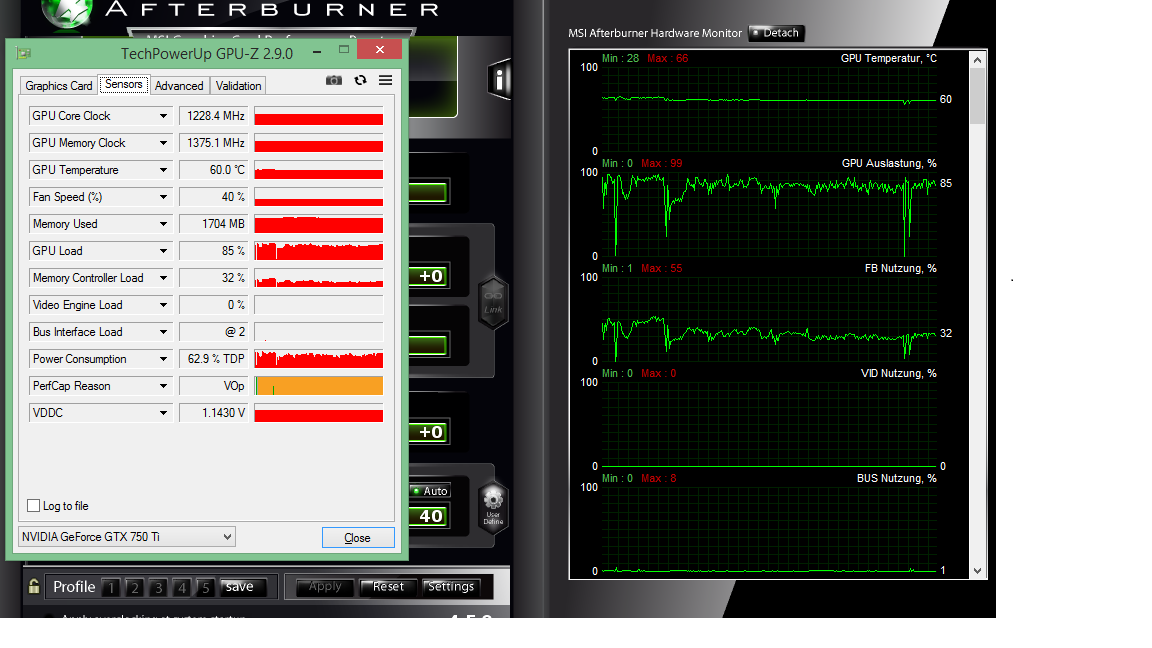Select Afterburner profile slot 5
The height and width of the screenshot is (648, 1152).
[205, 588]
